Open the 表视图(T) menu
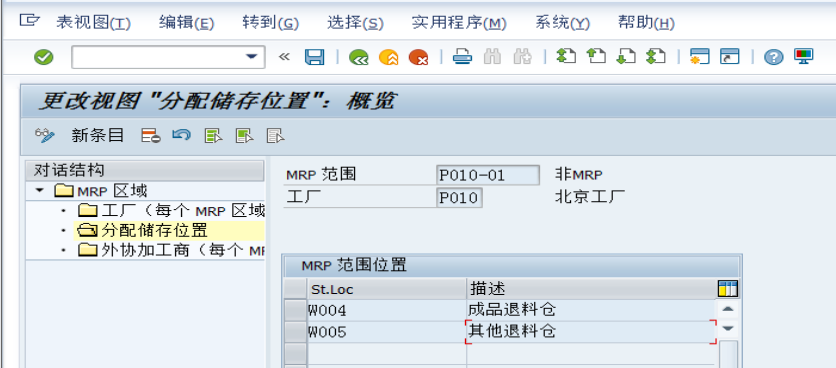 (93, 22)
